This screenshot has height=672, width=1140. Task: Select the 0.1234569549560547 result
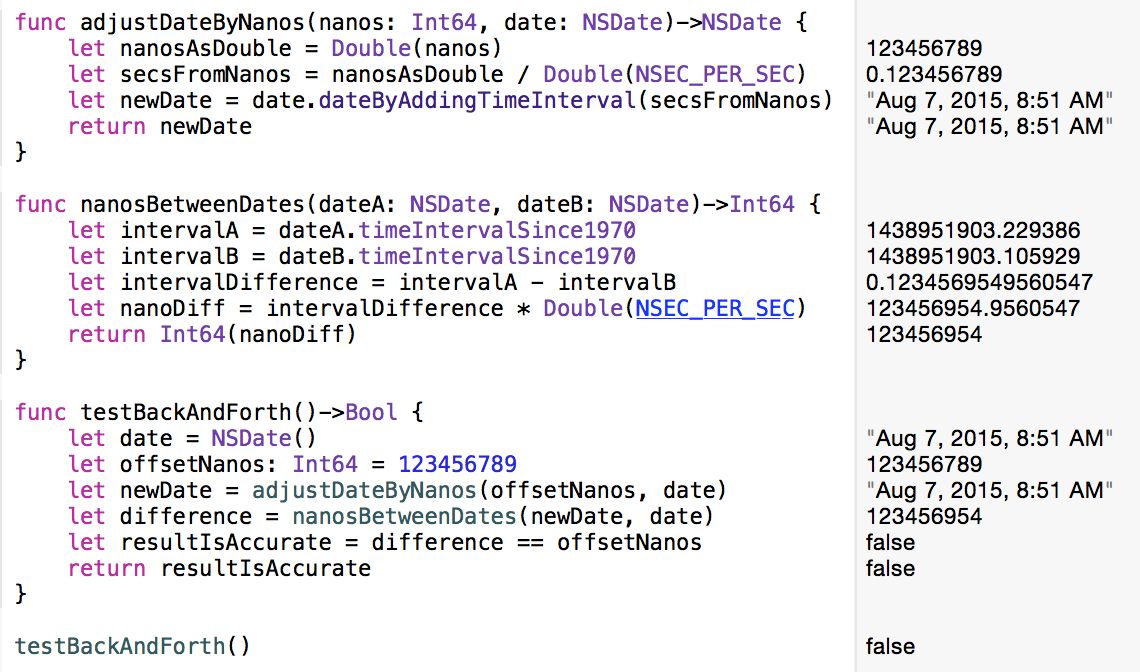coord(979,282)
